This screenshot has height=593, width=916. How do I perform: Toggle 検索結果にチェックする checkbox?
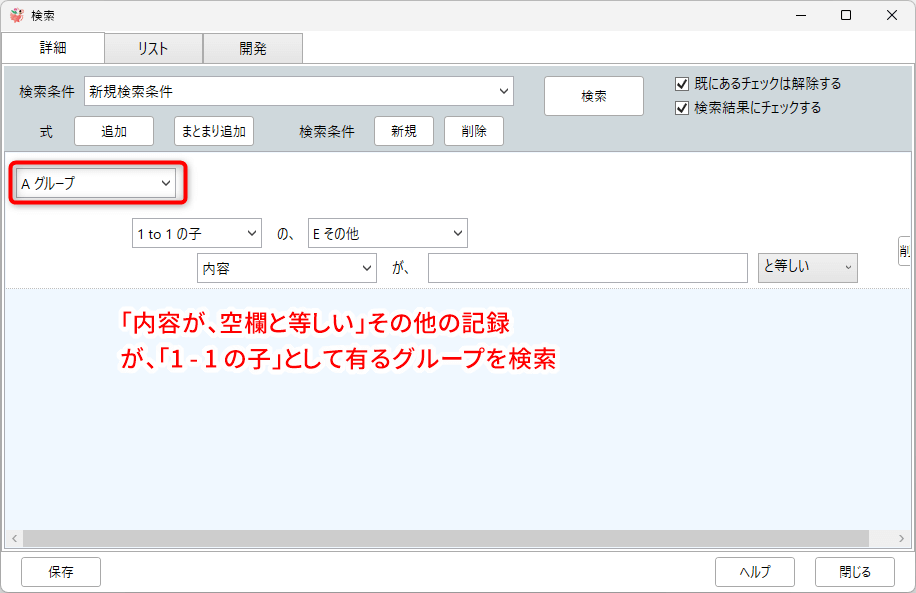(683, 108)
